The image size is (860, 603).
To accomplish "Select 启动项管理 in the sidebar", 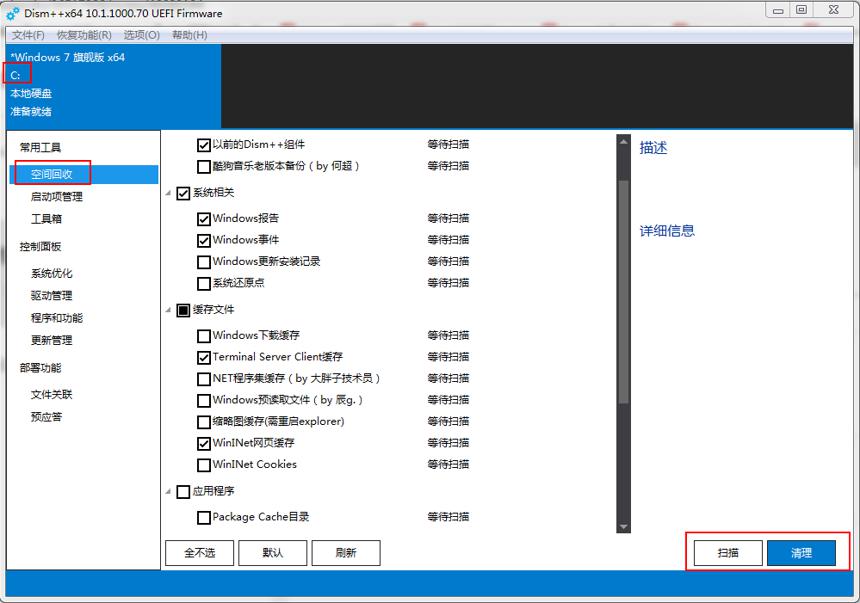I will click(x=56, y=196).
